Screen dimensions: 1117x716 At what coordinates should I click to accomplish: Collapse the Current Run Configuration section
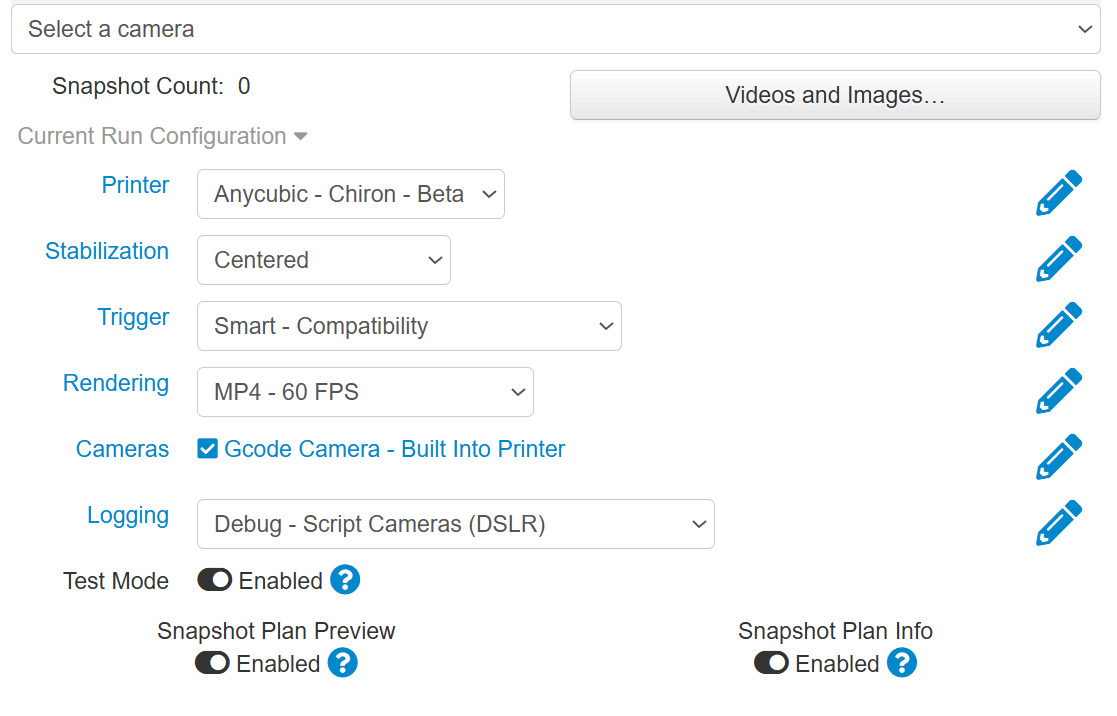click(162, 136)
